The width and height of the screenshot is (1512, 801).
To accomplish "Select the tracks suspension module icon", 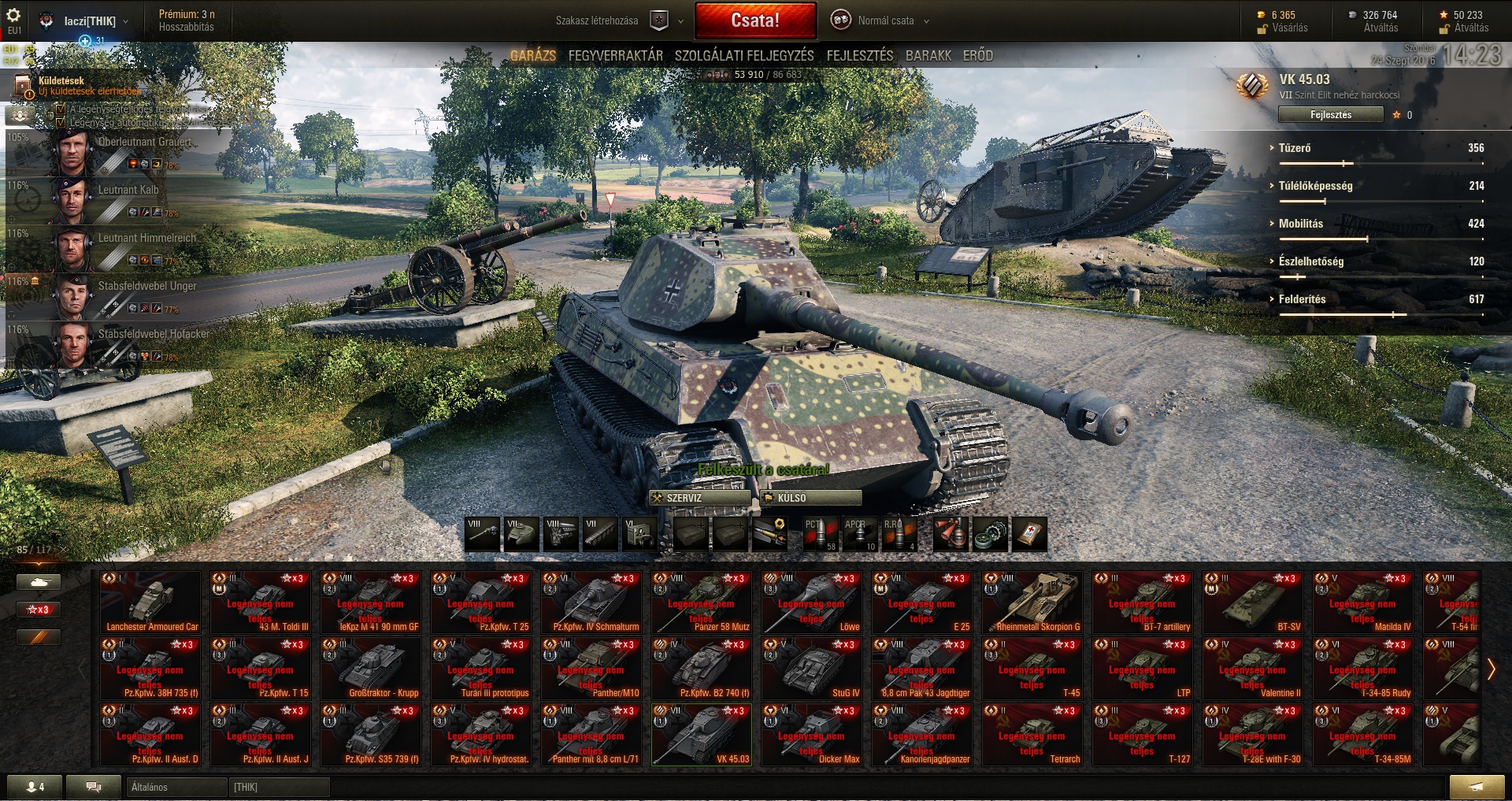I will 601,534.
